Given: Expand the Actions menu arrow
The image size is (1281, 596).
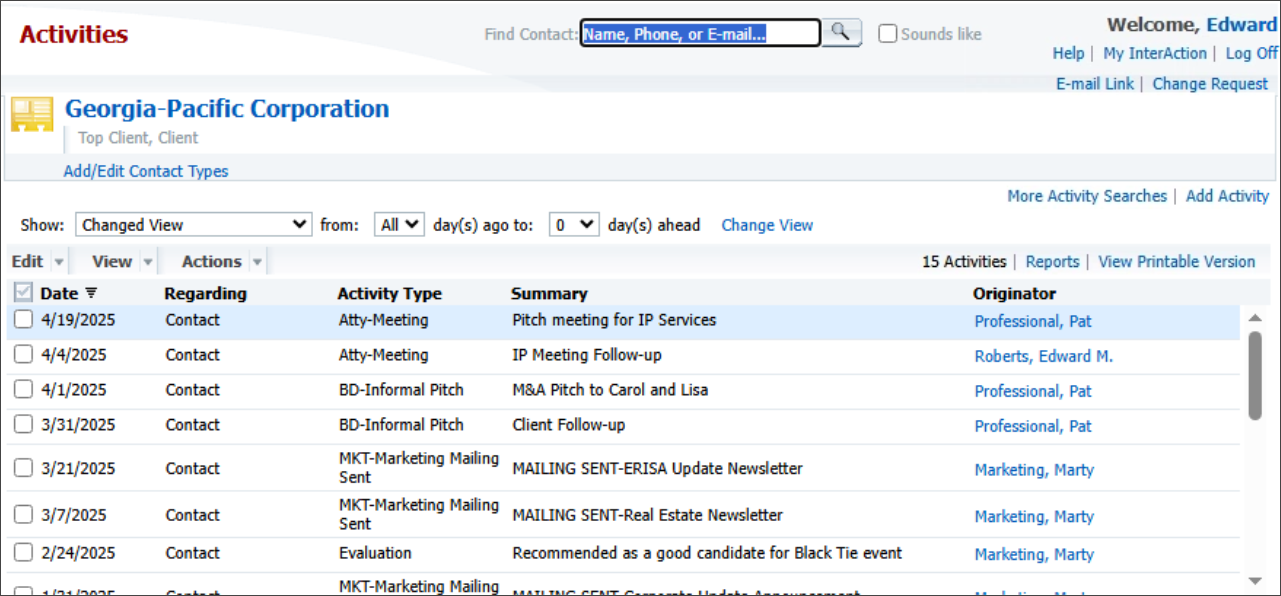Looking at the screenshot, I should click(258, 262).
